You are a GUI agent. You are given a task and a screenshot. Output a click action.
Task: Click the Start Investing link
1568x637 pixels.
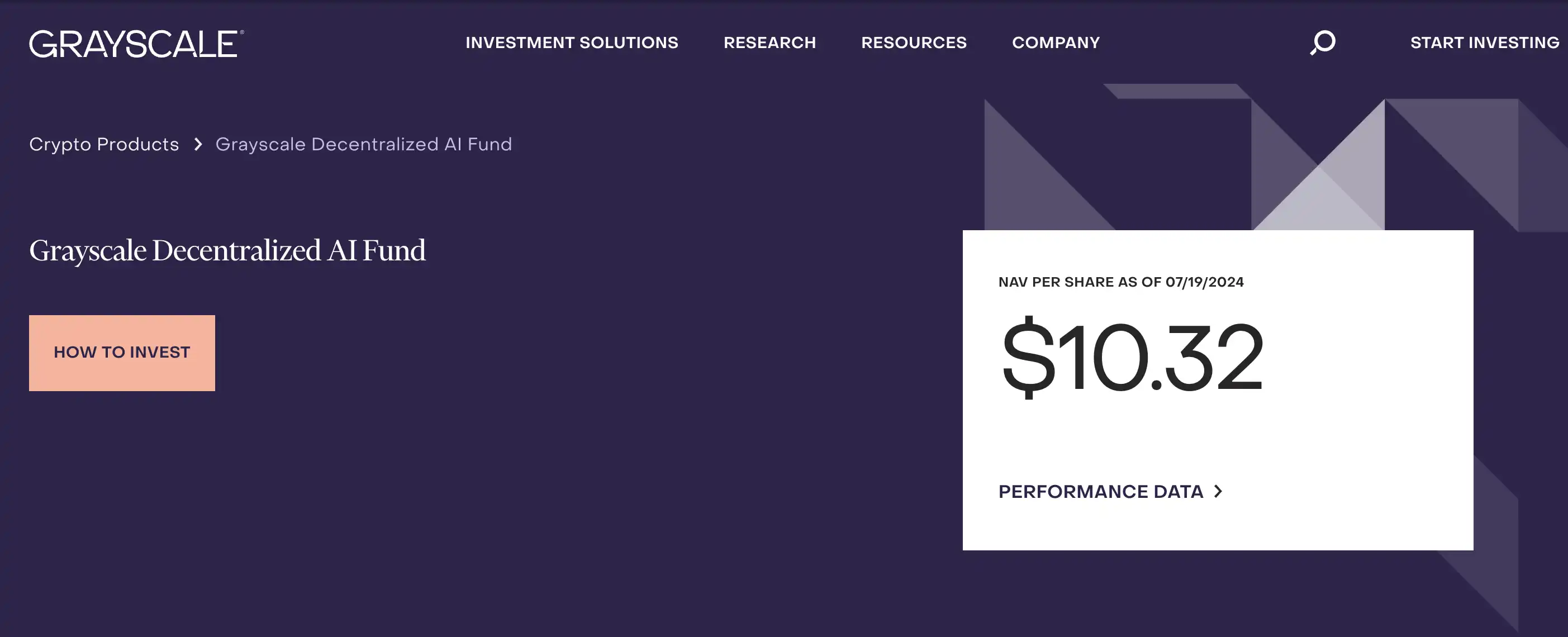point(1484,42)
